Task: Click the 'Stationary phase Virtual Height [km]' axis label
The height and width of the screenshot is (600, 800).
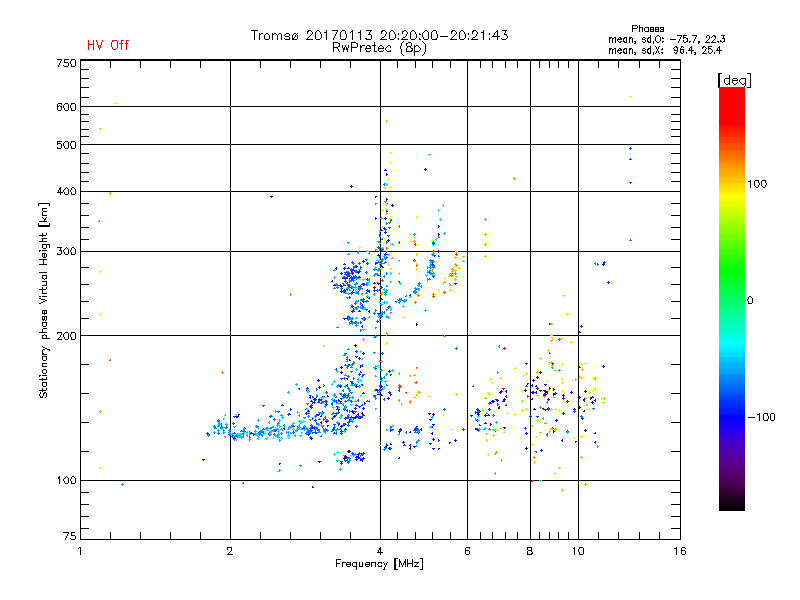Action: pos(44,300)
